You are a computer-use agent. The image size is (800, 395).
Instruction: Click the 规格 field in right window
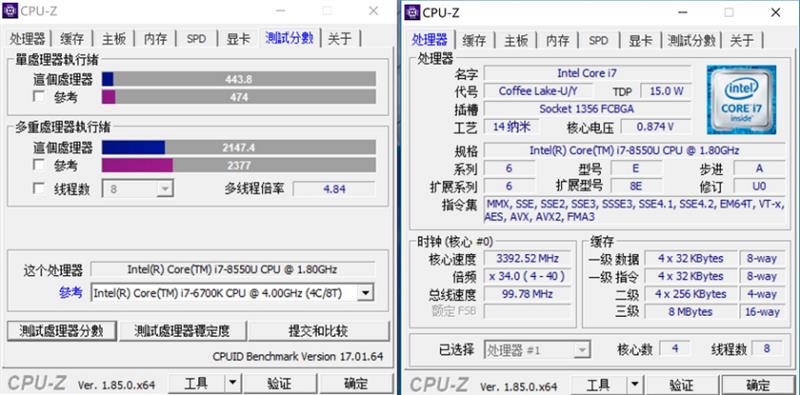pos(634,151)
